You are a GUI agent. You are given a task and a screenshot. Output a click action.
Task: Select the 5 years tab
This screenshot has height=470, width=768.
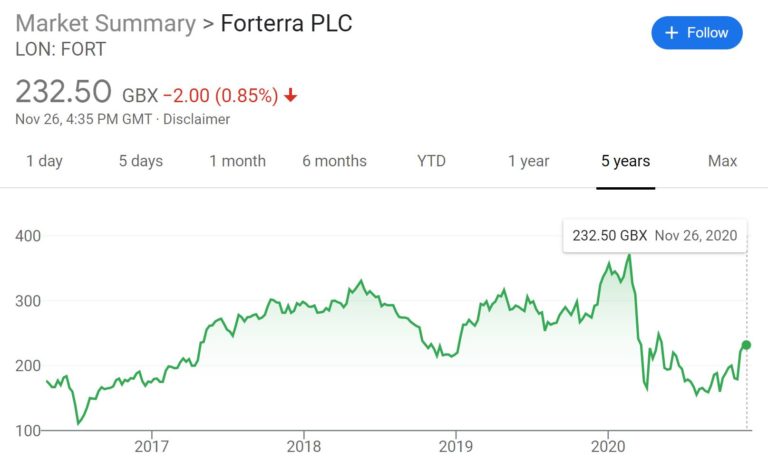[x=625, y=161]
